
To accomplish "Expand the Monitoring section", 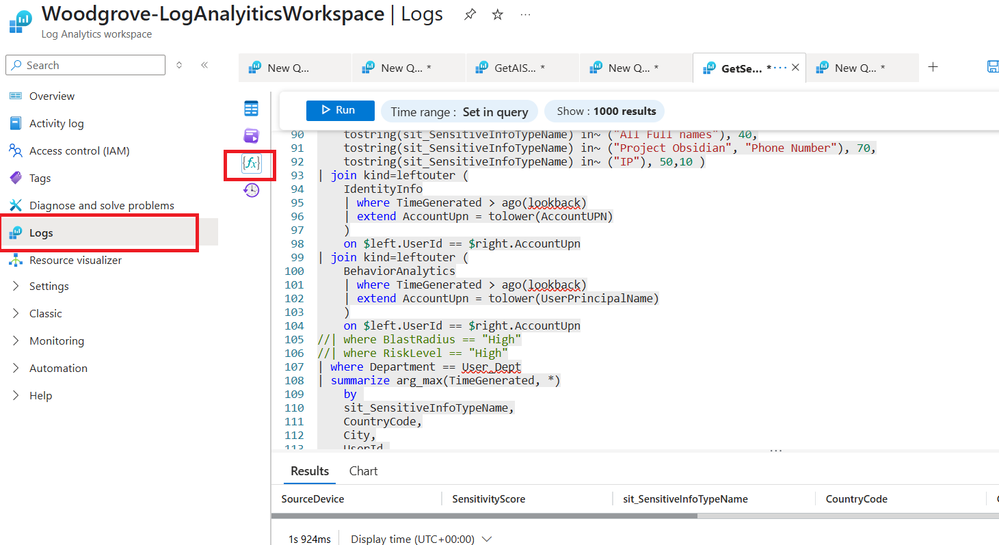I will pos(56,341).
